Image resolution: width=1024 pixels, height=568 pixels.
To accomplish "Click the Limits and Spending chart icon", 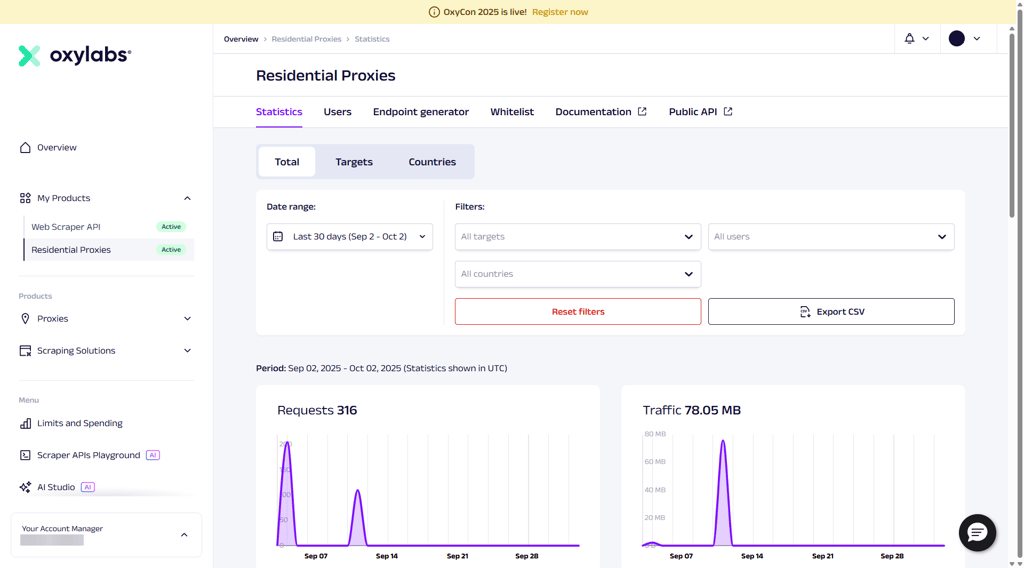I will tap(25, 423).
